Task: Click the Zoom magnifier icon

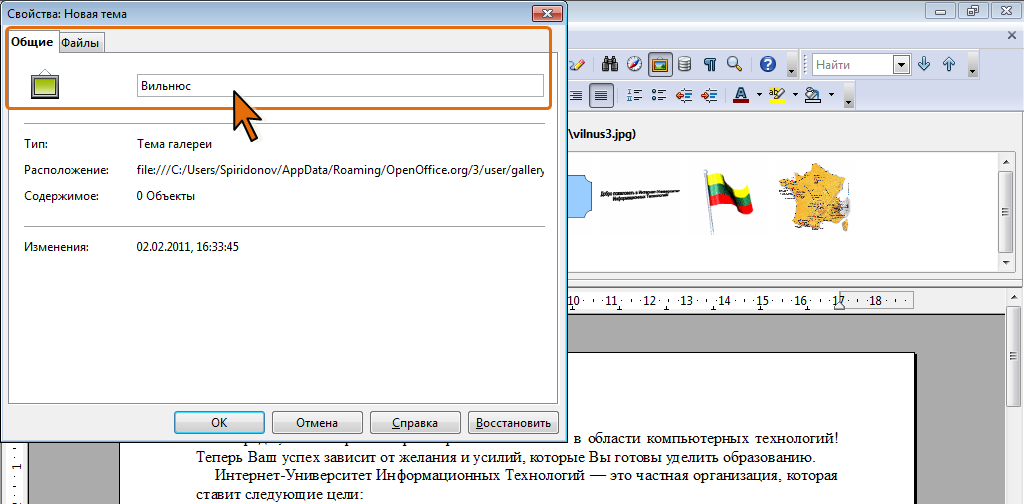Action: coord(733,65)
